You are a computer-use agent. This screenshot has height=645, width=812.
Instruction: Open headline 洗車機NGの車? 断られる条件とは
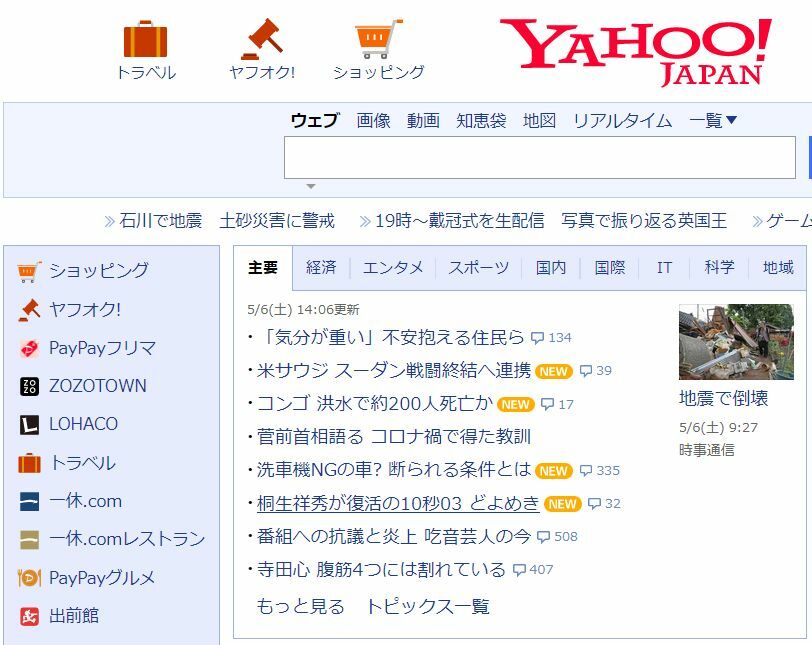(x=394, y=470)
